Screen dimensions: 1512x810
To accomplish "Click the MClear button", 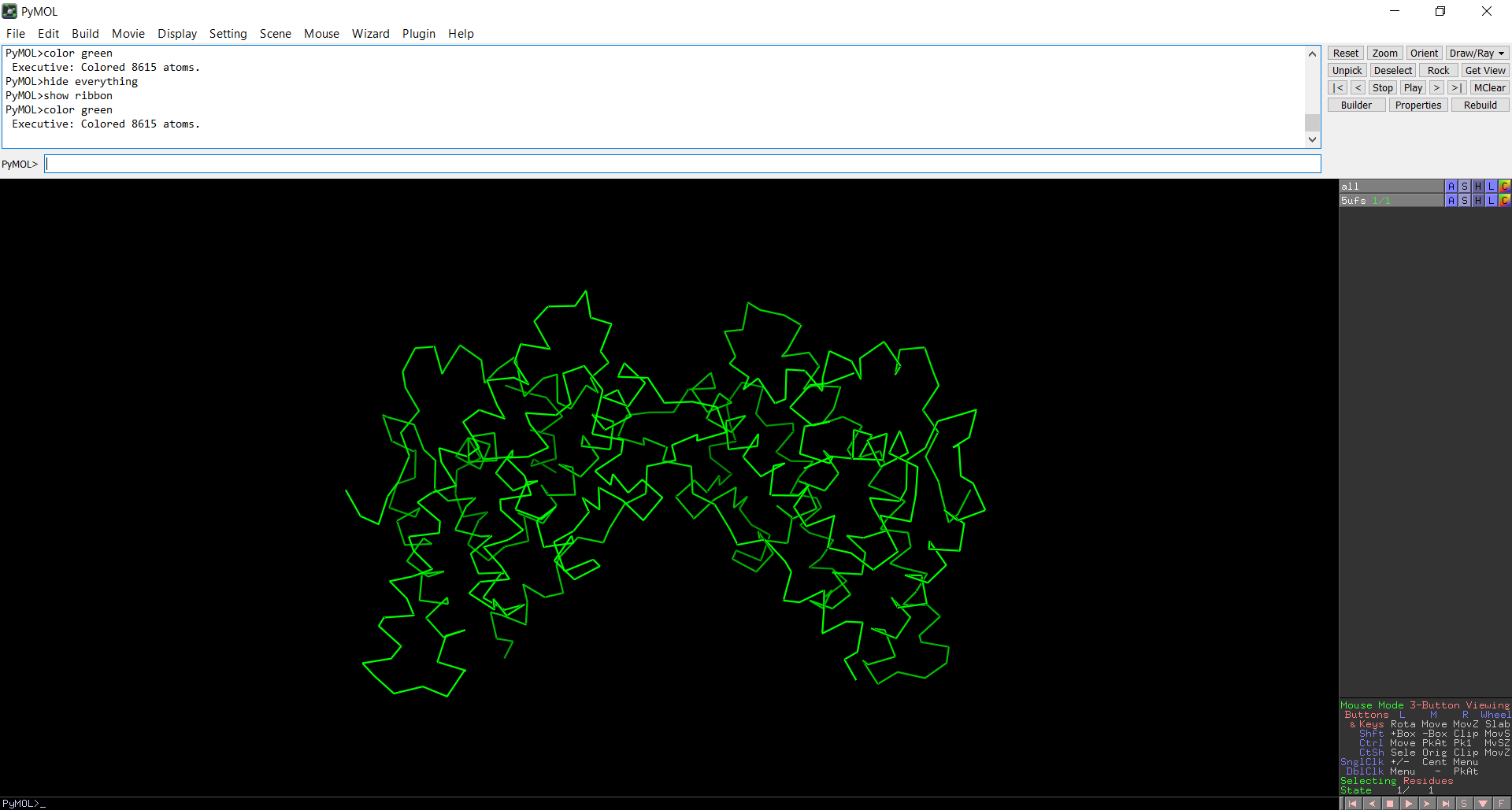I will click(x=1489, y=88).
